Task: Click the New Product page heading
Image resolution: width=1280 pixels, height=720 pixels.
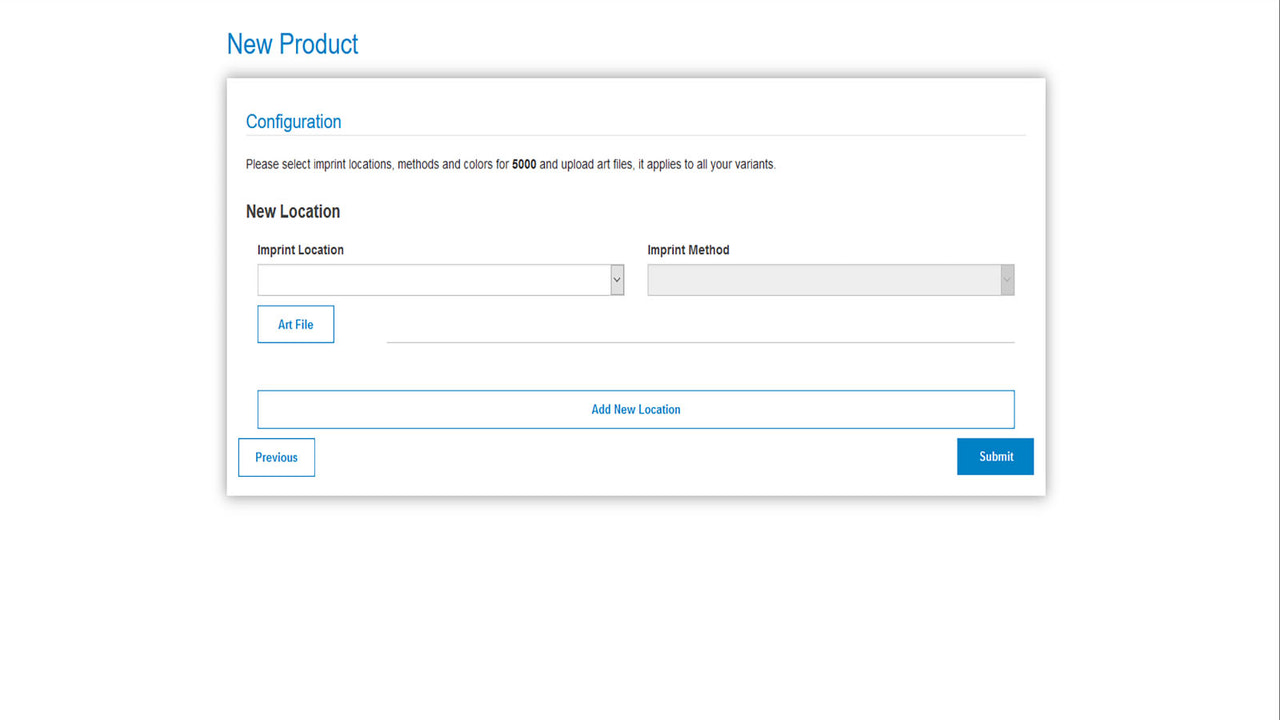Action: click(x=292, y=44)
